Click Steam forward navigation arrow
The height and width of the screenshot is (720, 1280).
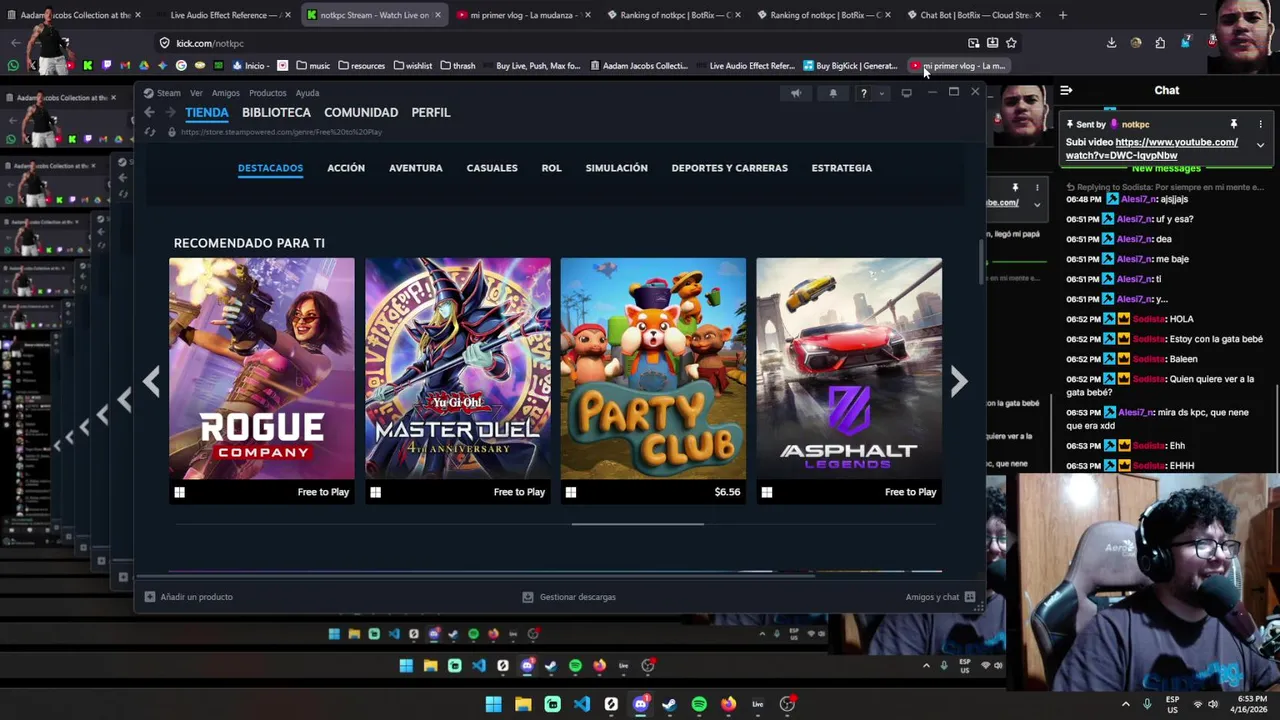170,113
